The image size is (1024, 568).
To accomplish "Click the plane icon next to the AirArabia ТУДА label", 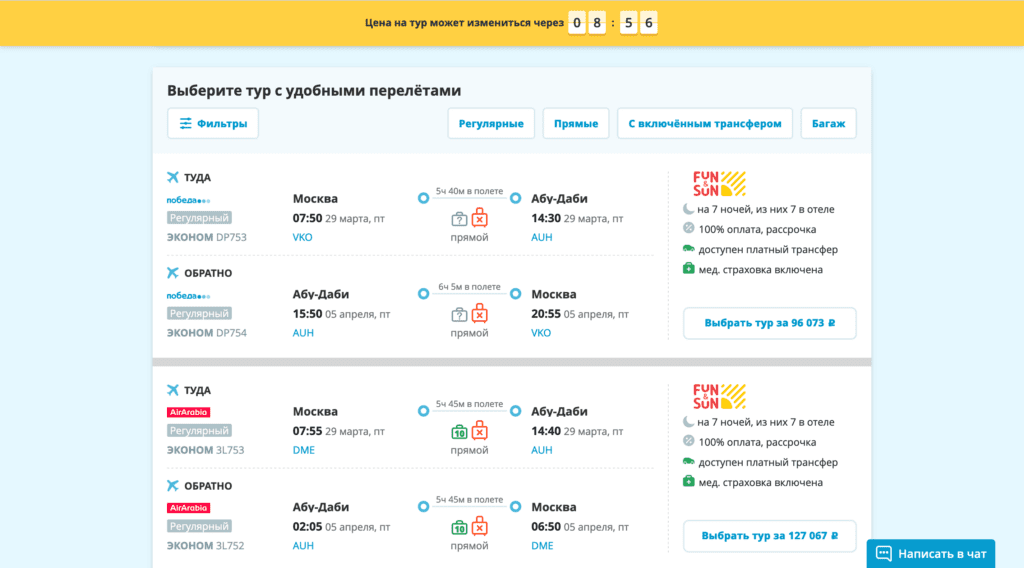I will tap(172, 390).
